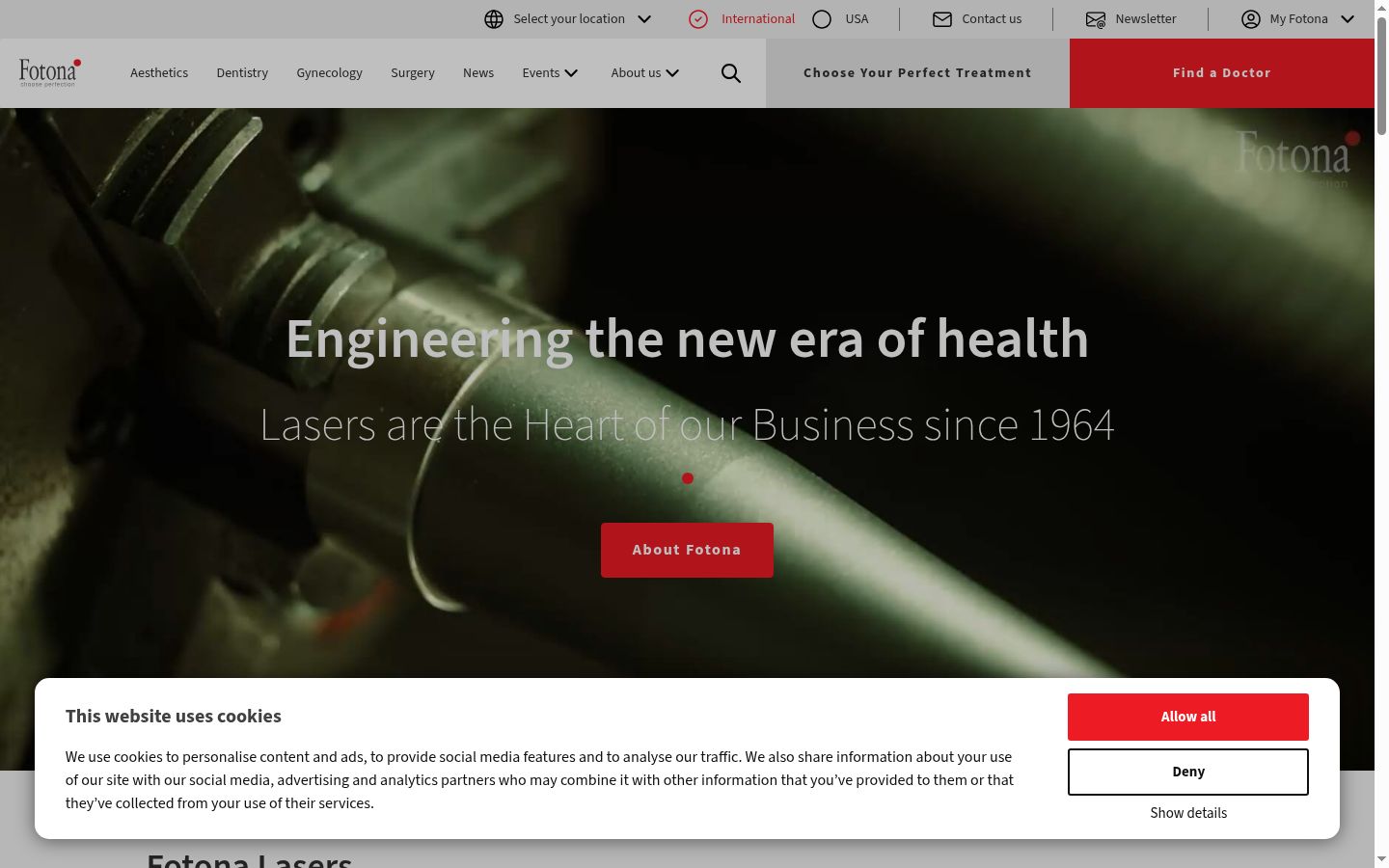Screen dimensions: 1389x868
Task: Click the "Engineering the new era of health" headline
Action: click(687, 339)
